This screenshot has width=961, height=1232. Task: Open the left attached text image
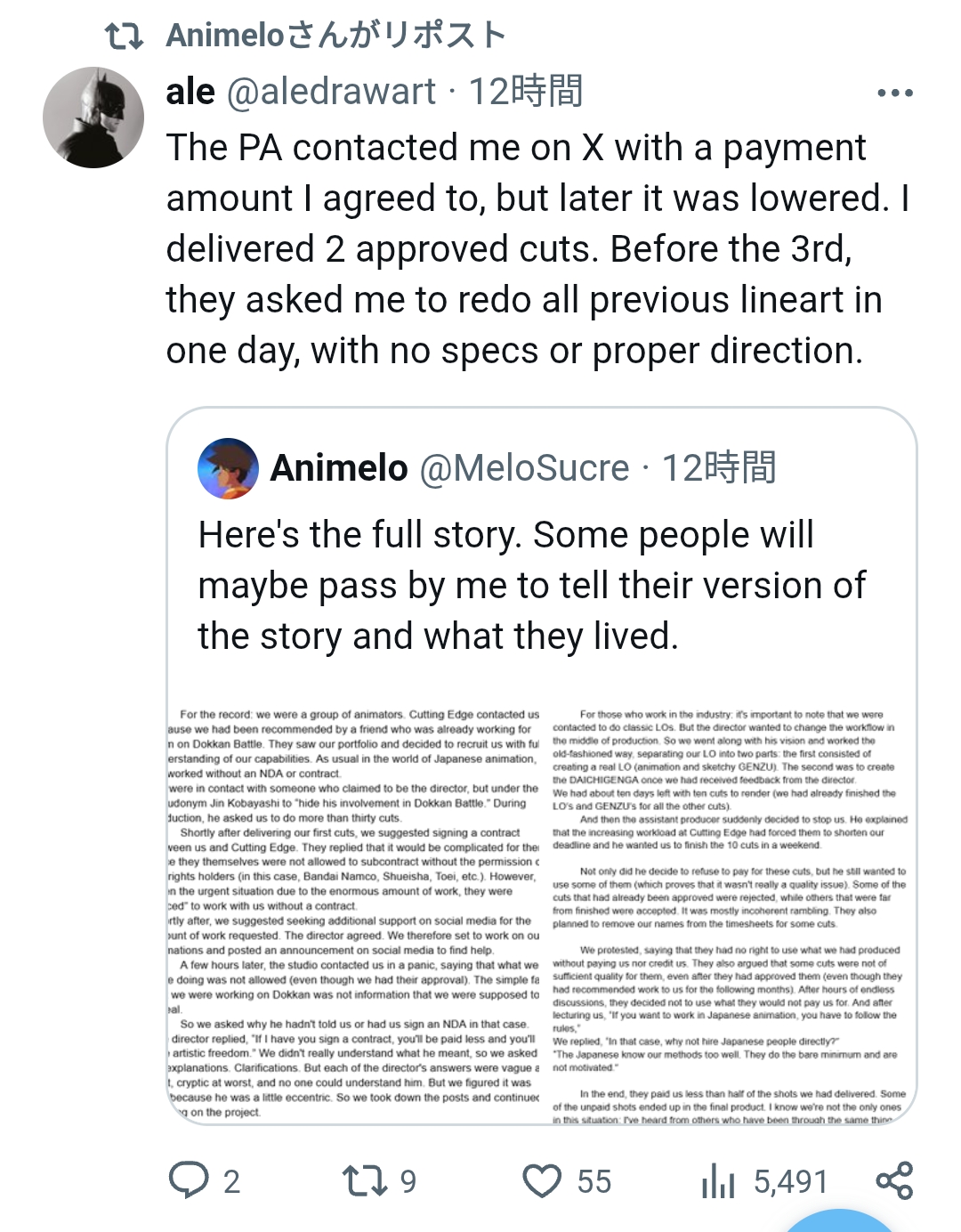[354, 914]
